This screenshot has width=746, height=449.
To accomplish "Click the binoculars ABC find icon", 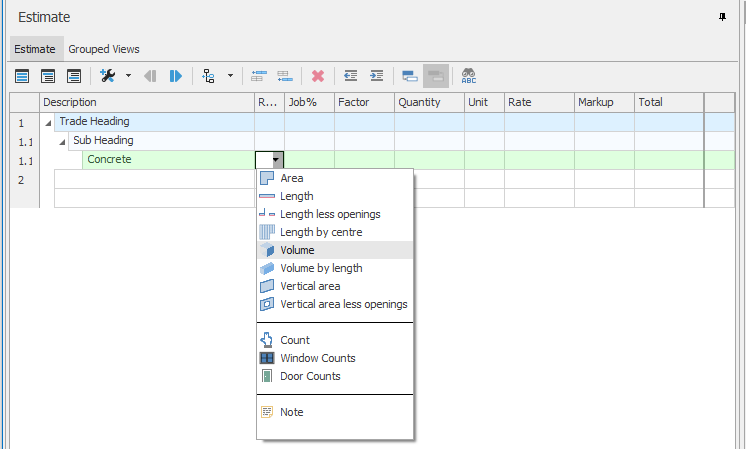I will [x=468, y=76].
